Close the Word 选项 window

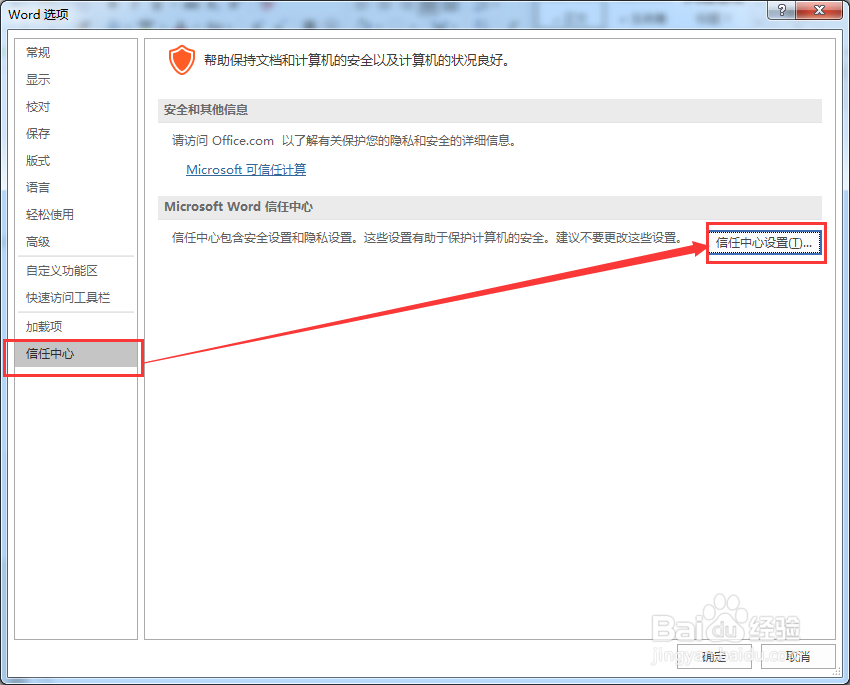coord(820,10)
